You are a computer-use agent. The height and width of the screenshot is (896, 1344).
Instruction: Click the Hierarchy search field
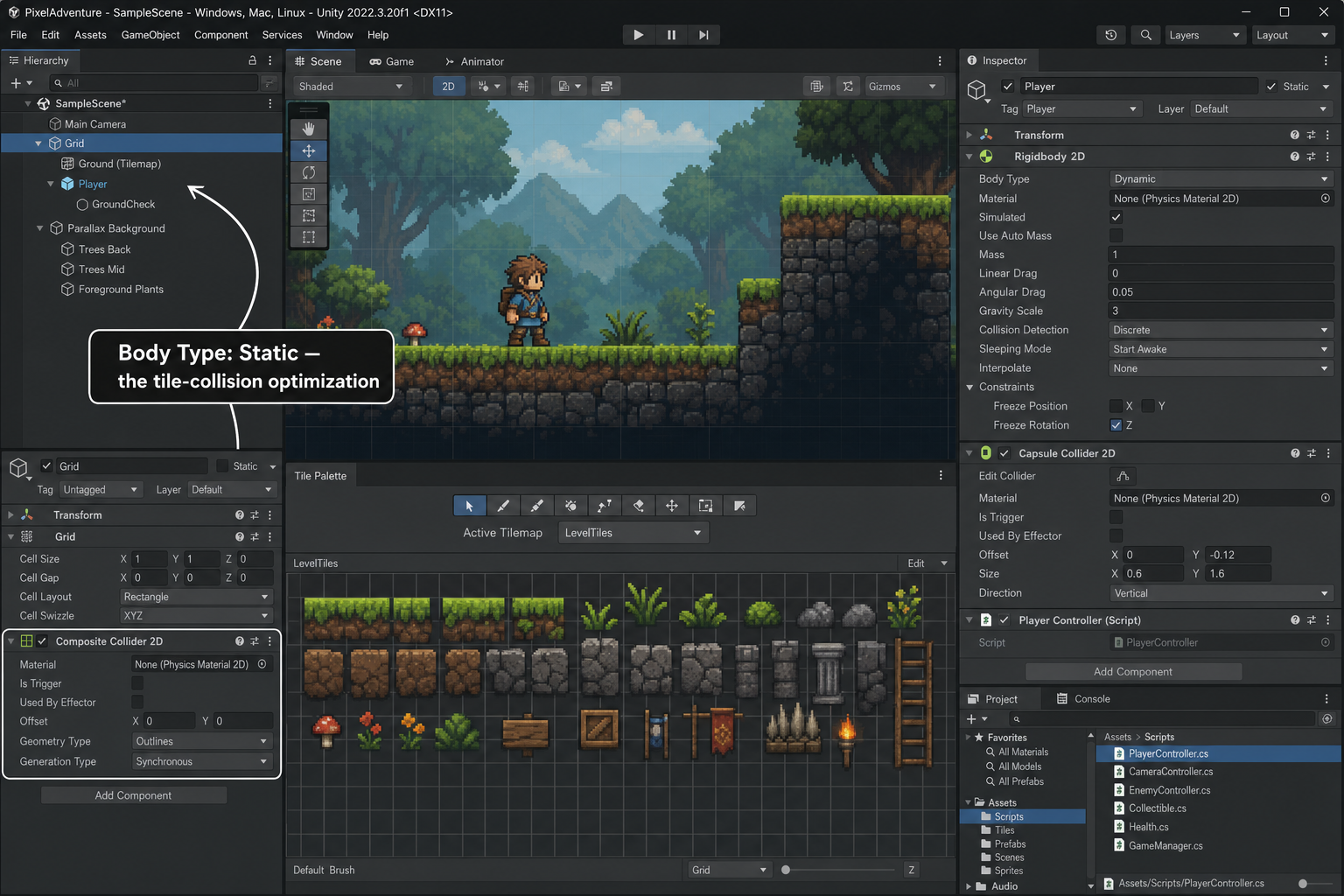(154, 83)
